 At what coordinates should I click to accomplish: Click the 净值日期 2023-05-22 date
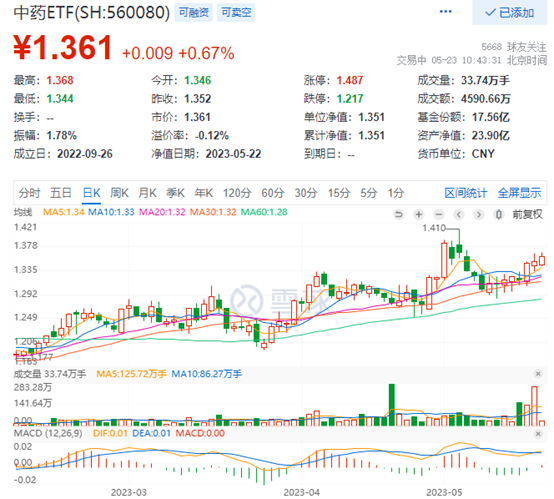pyautogui.click(x=233, y=154)
